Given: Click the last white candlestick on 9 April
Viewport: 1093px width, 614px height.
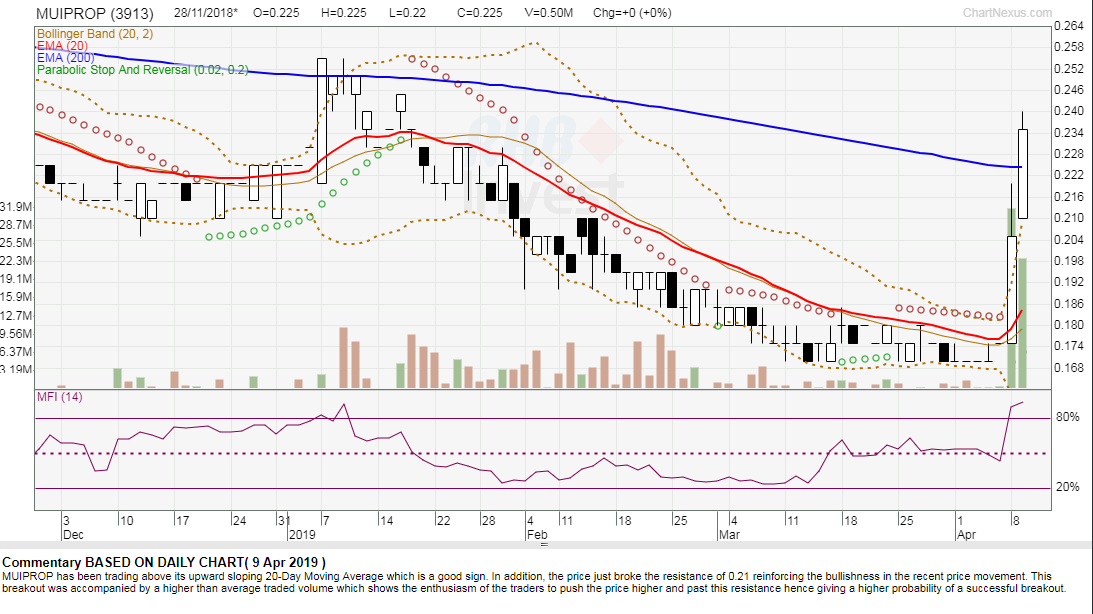Looking at the screenshot, I should pyautogui.click(x=1023, y=174).
